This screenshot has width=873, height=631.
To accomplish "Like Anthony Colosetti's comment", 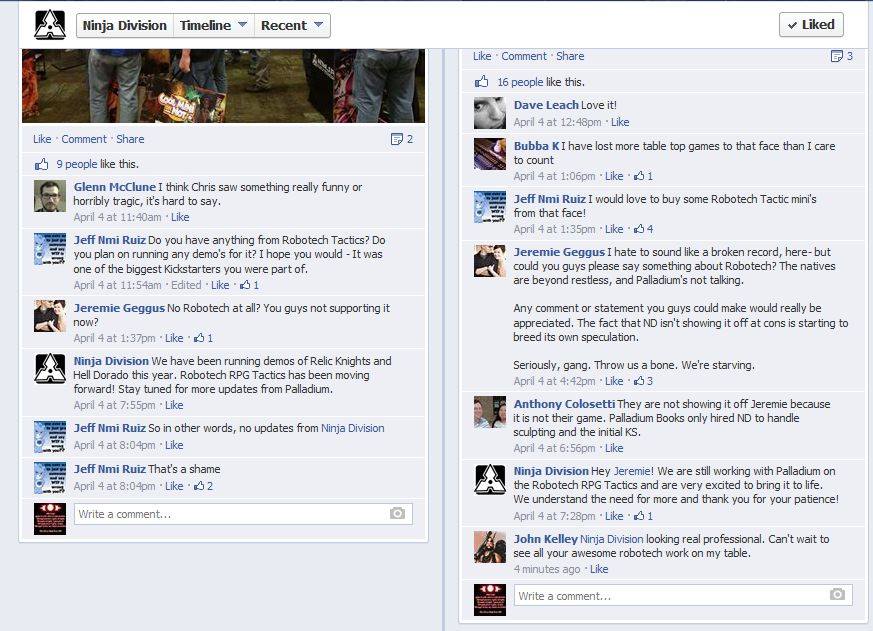I will pos(614,448).
